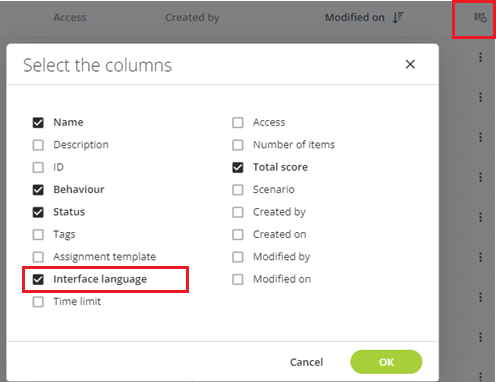Click the Access column header
Image resolution: width=496 pixels, height=382 pixels.
point(70,17)
